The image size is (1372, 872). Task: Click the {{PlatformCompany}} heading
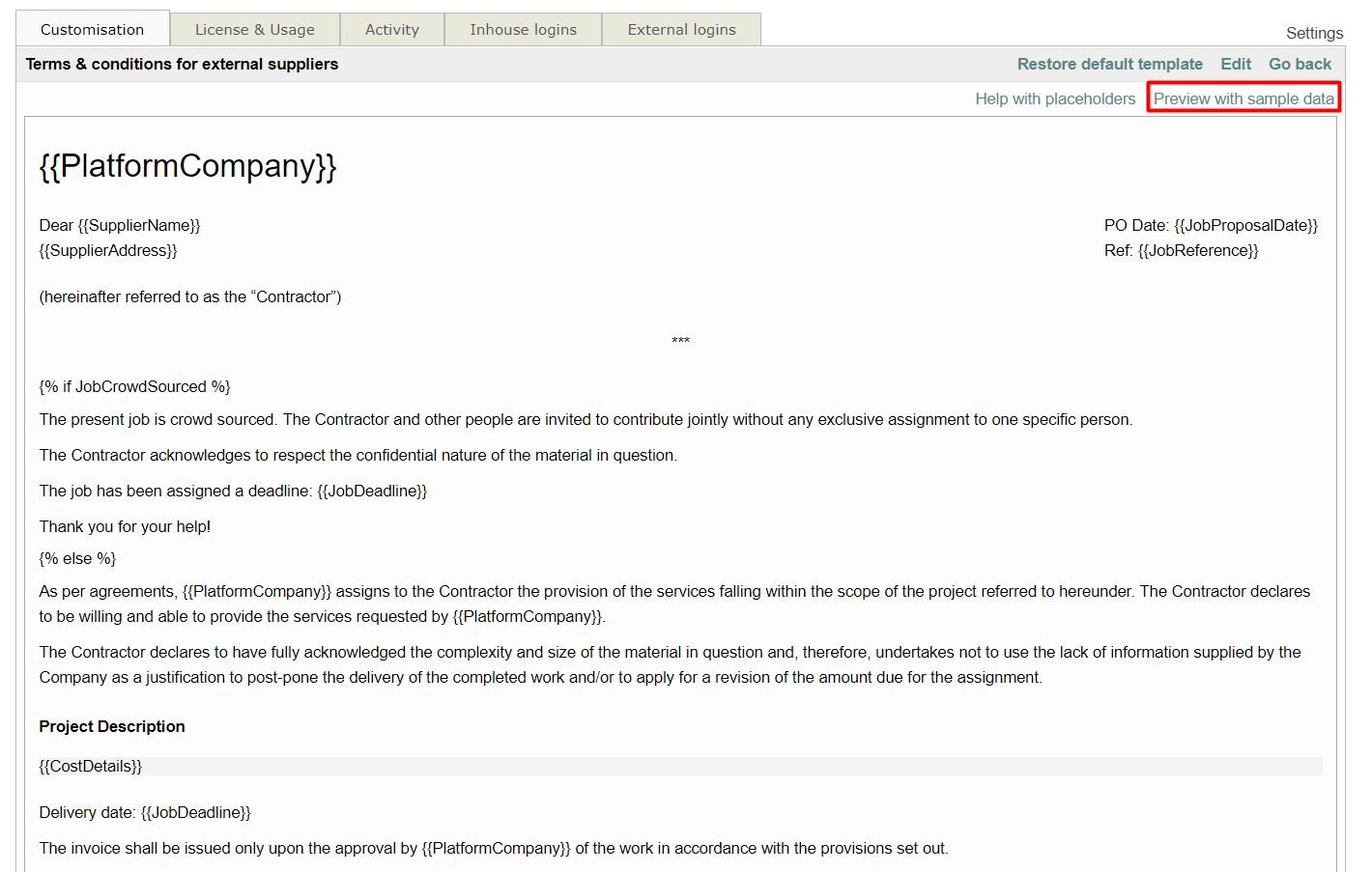[187, 166]
